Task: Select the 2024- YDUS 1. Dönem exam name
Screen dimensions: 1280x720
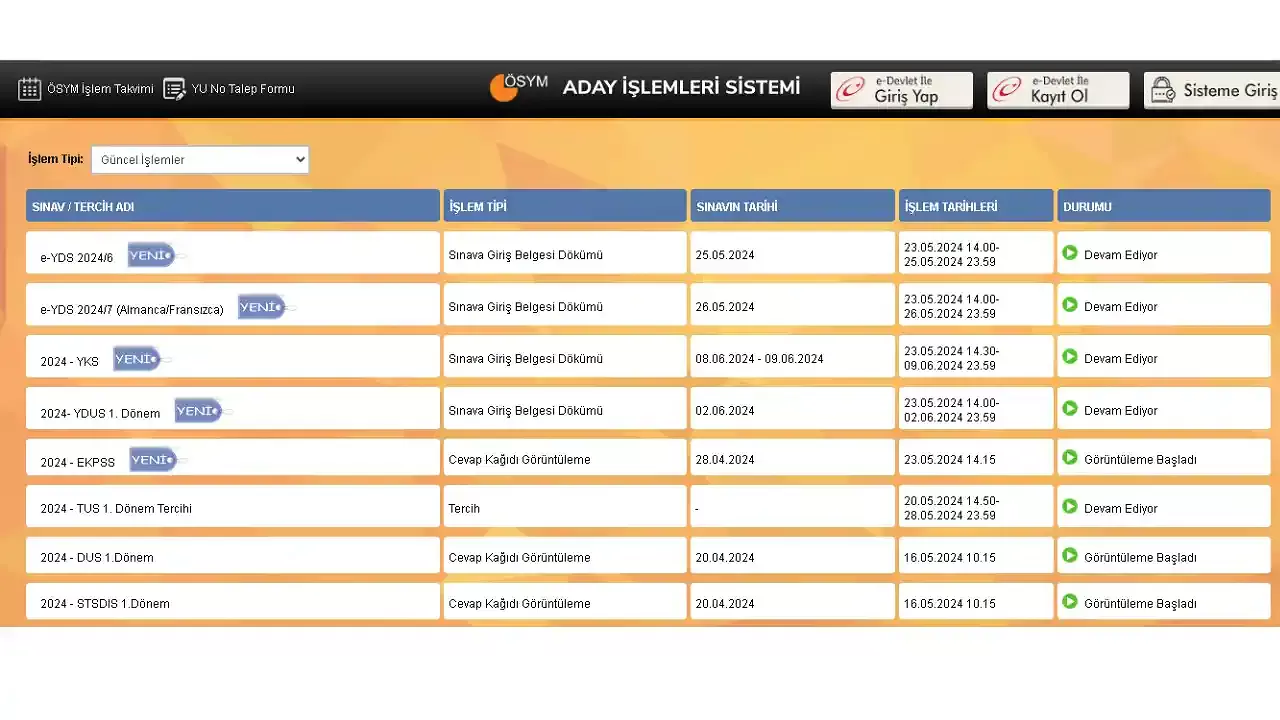Action: point(100,414)
